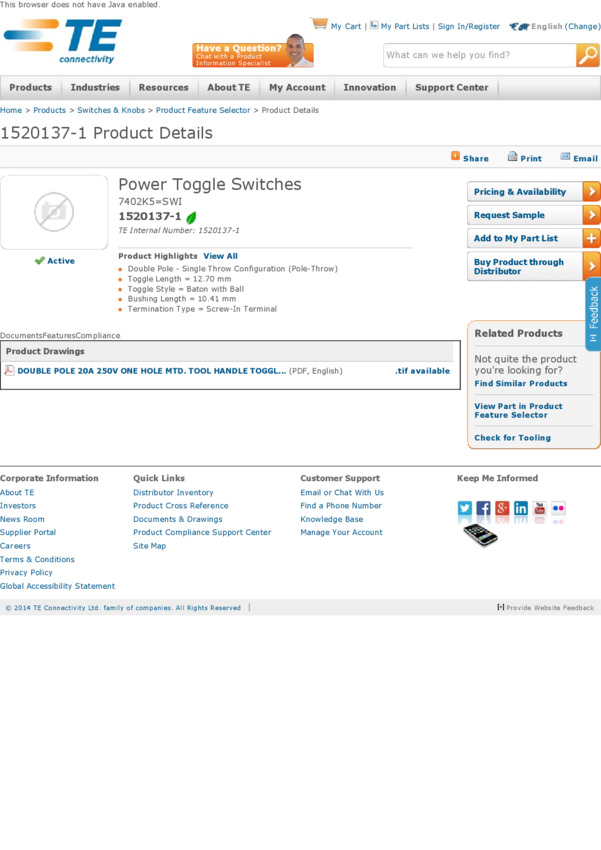Click Manage Your Account link
This screenshot has width=601, height=850.
point(341,532)
